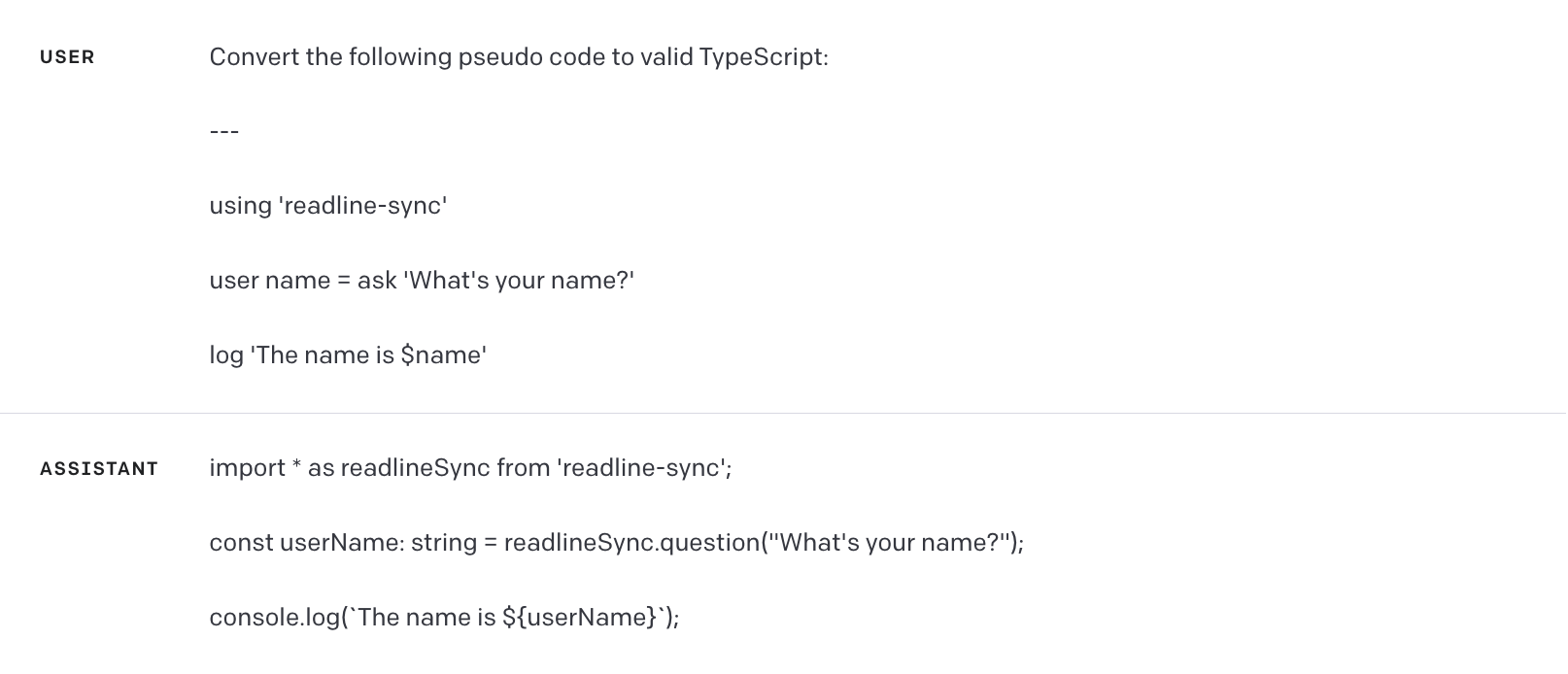Click 'What's your name?' in the user's pseudo code
This screenshot has height=674, width=1568.
(519, 281)
